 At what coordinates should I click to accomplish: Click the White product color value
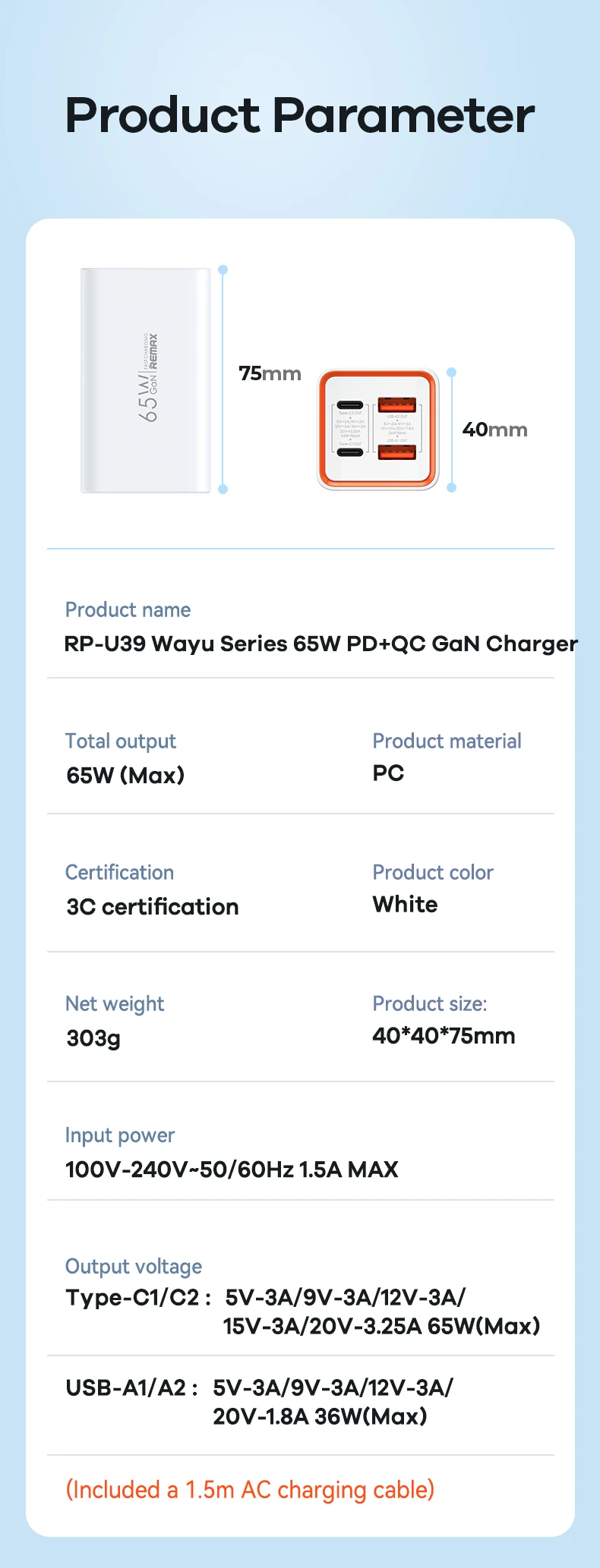[405, 904]
